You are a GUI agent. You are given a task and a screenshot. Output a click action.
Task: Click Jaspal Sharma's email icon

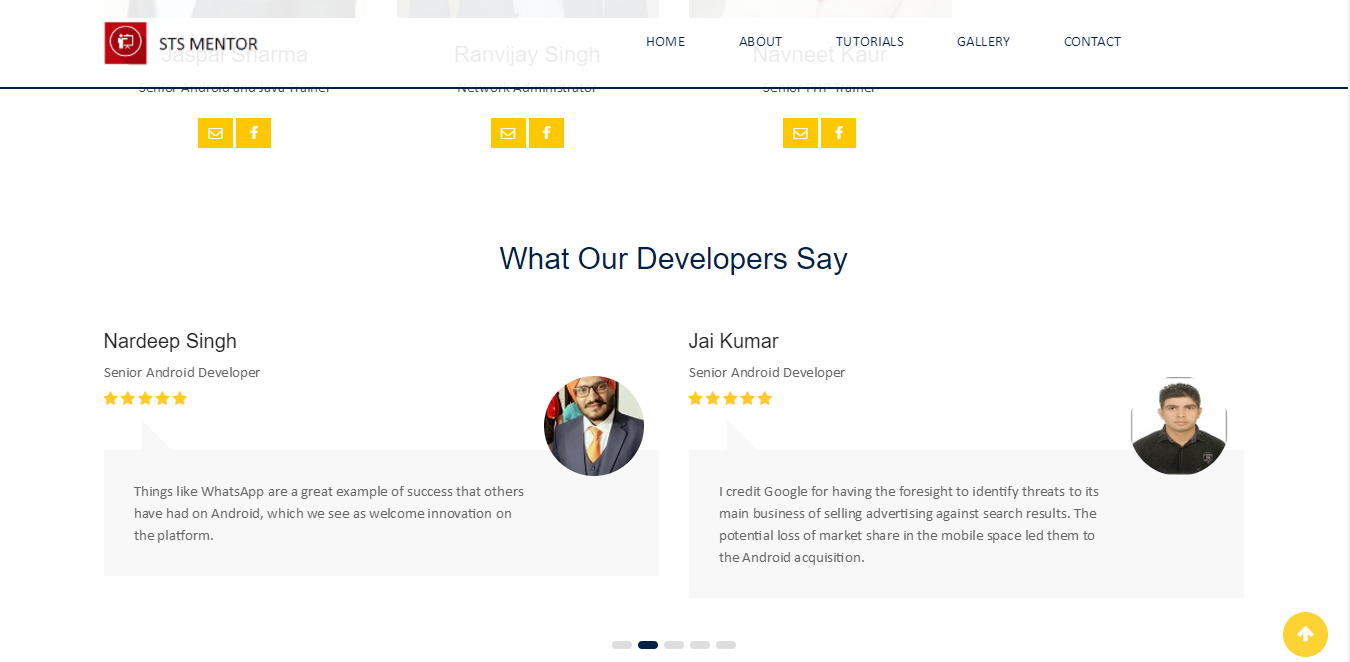(215, 133)
